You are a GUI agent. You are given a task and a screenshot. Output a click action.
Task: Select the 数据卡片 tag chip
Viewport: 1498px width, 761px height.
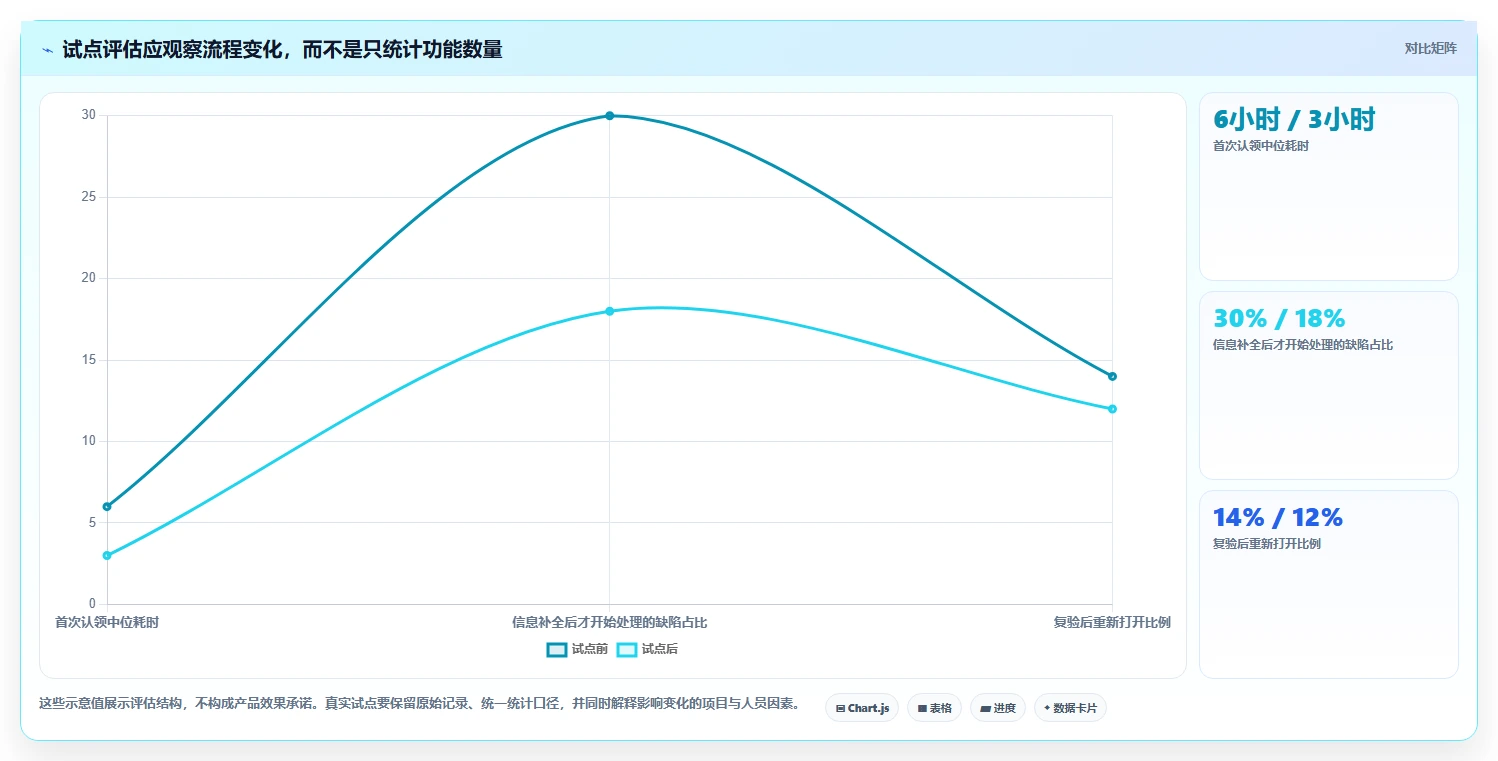coord(1070,708)
